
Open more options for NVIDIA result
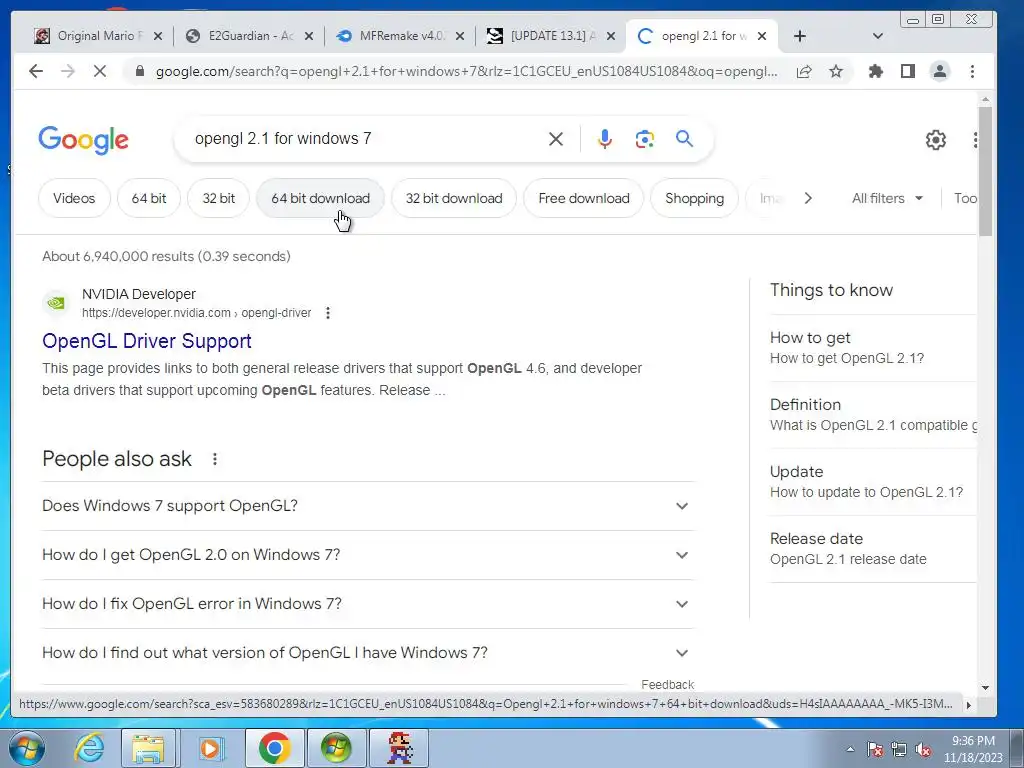328,313
